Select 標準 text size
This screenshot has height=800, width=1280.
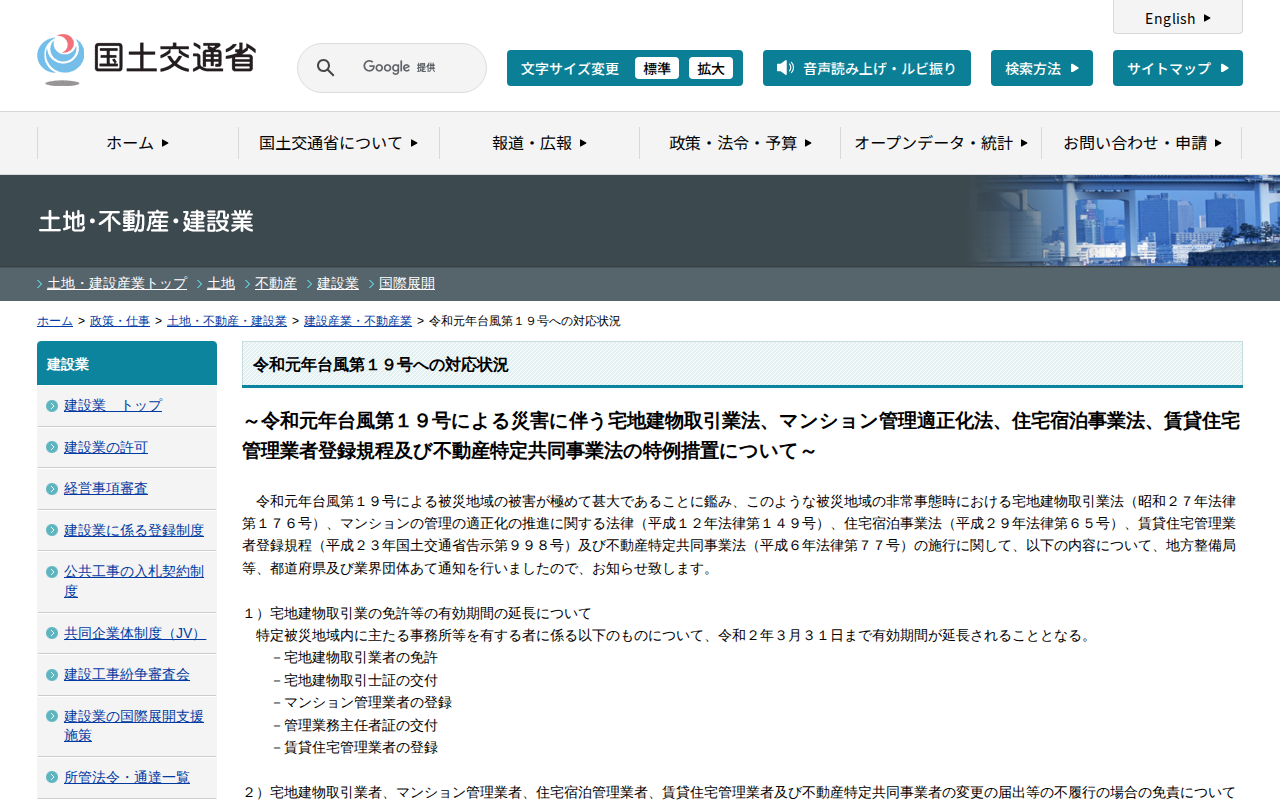tap(657, 68)
